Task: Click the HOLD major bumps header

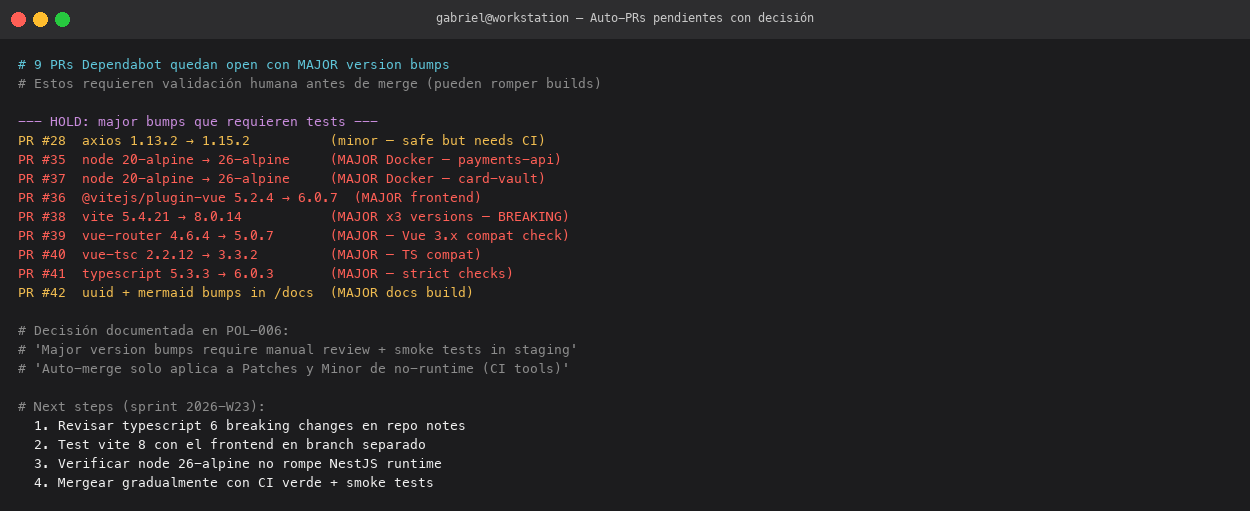Action: tap(198, 122)
